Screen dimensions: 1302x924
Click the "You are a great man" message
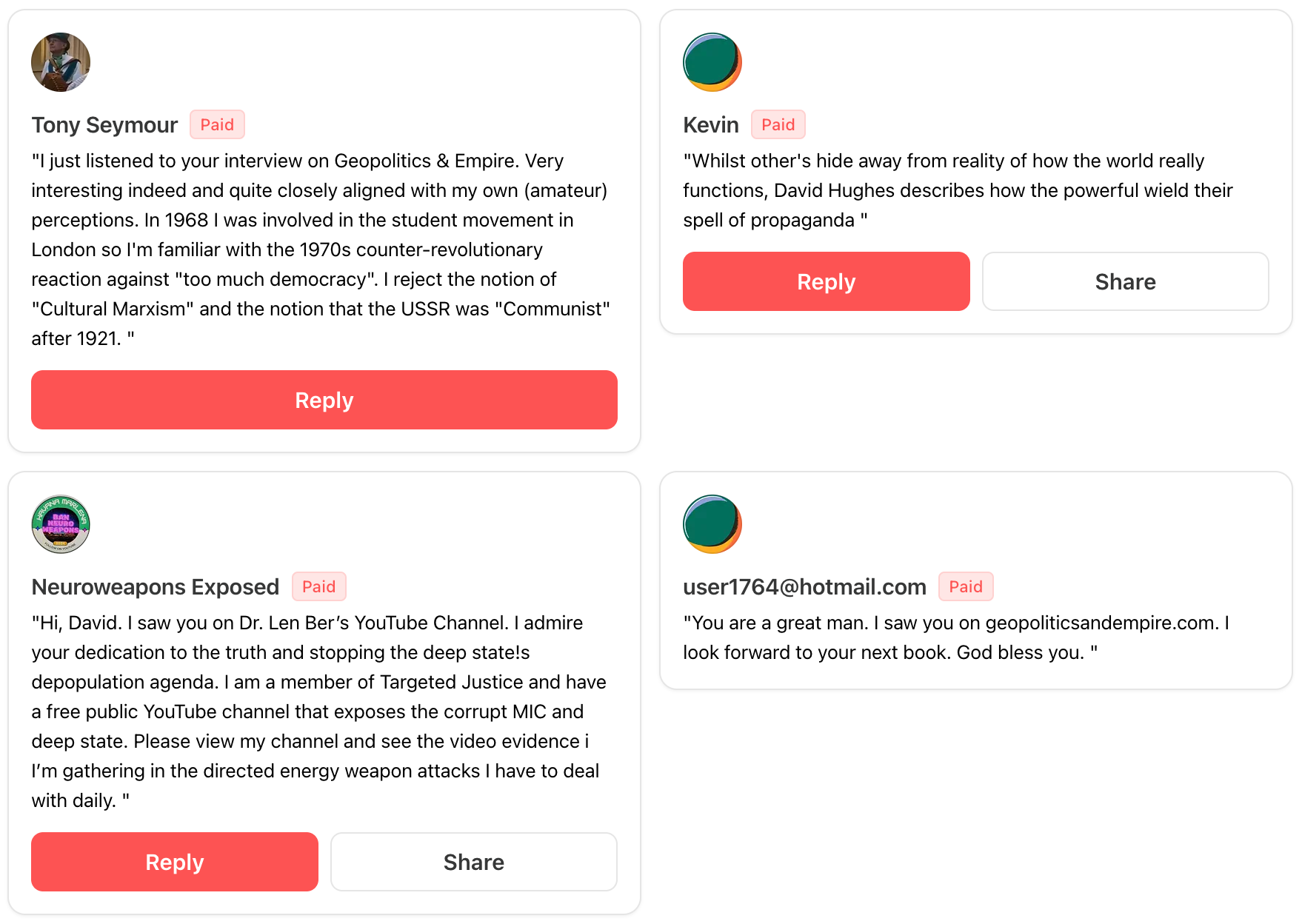pos(955,637)
